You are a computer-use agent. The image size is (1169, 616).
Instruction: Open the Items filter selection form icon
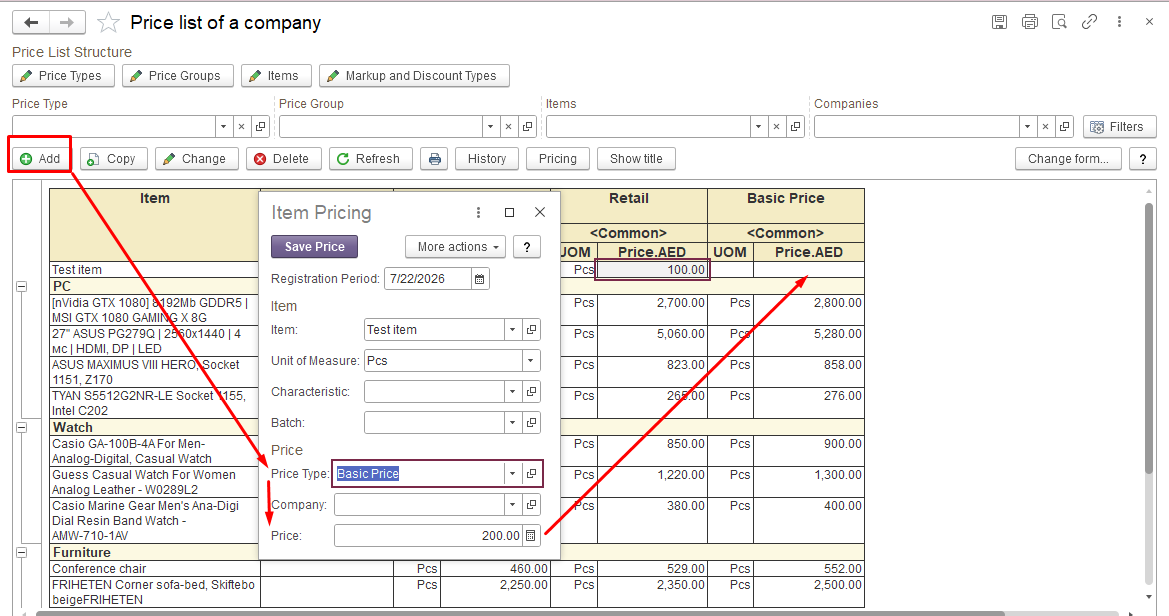795,127
